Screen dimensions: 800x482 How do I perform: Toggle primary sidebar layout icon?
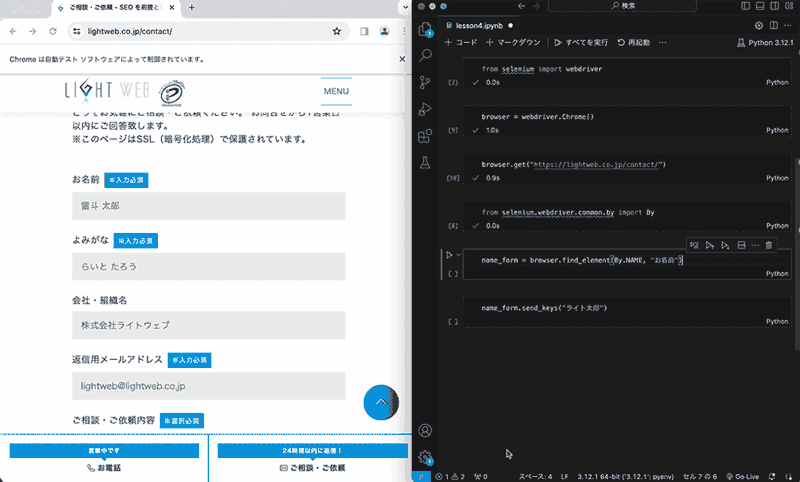point(745,6)
